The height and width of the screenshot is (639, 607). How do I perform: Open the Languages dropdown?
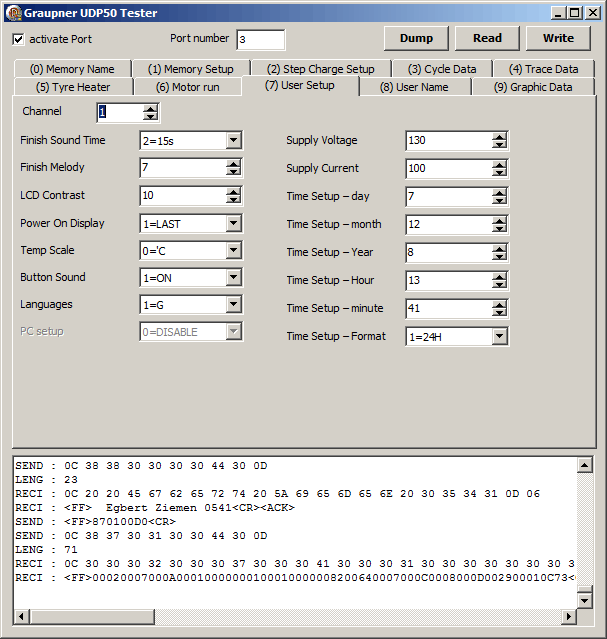(234, 304)
